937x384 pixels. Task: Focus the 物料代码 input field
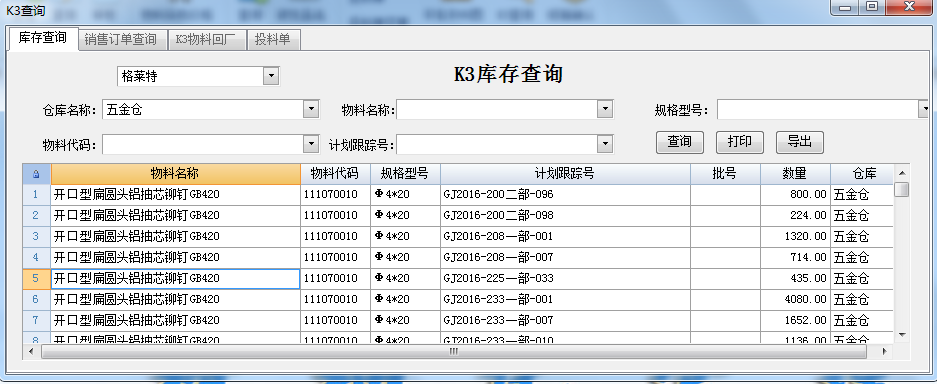(203, 144)
